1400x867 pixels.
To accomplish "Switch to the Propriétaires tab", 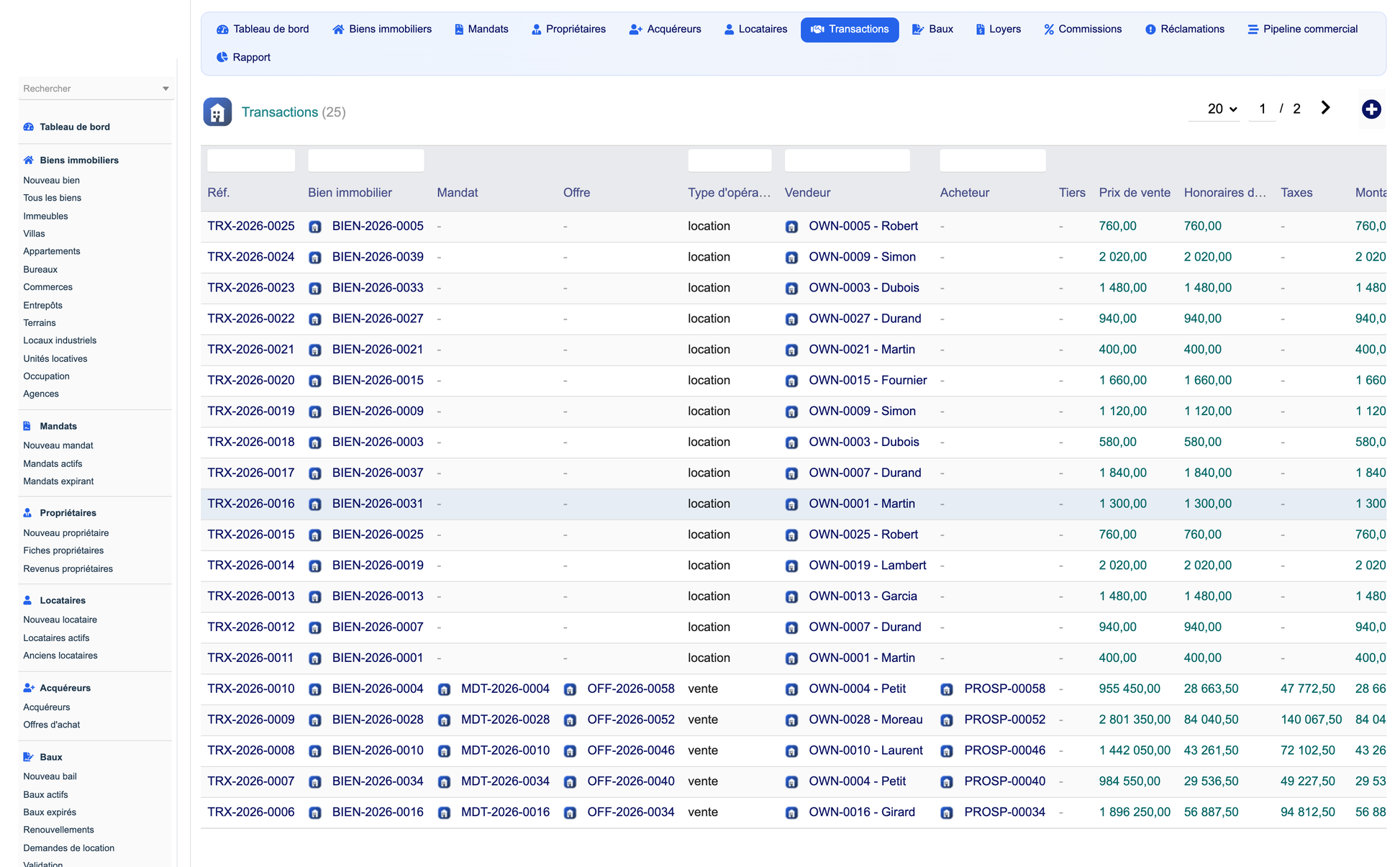I will (568, 29).
